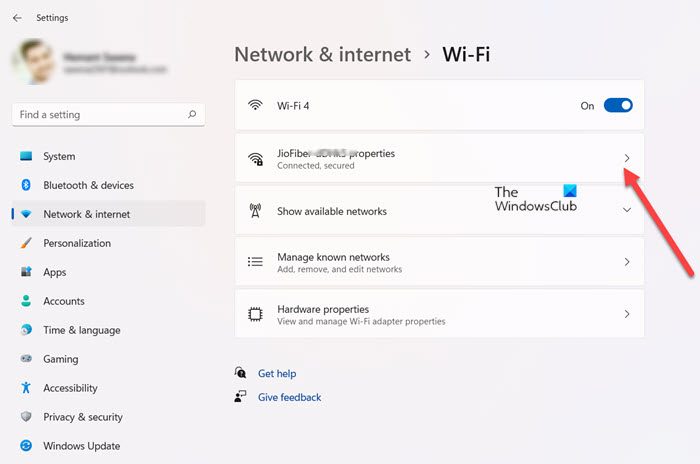Click the Accessibility person icon
This screenshot has width=700, height=464.
[x=25, y=388]
